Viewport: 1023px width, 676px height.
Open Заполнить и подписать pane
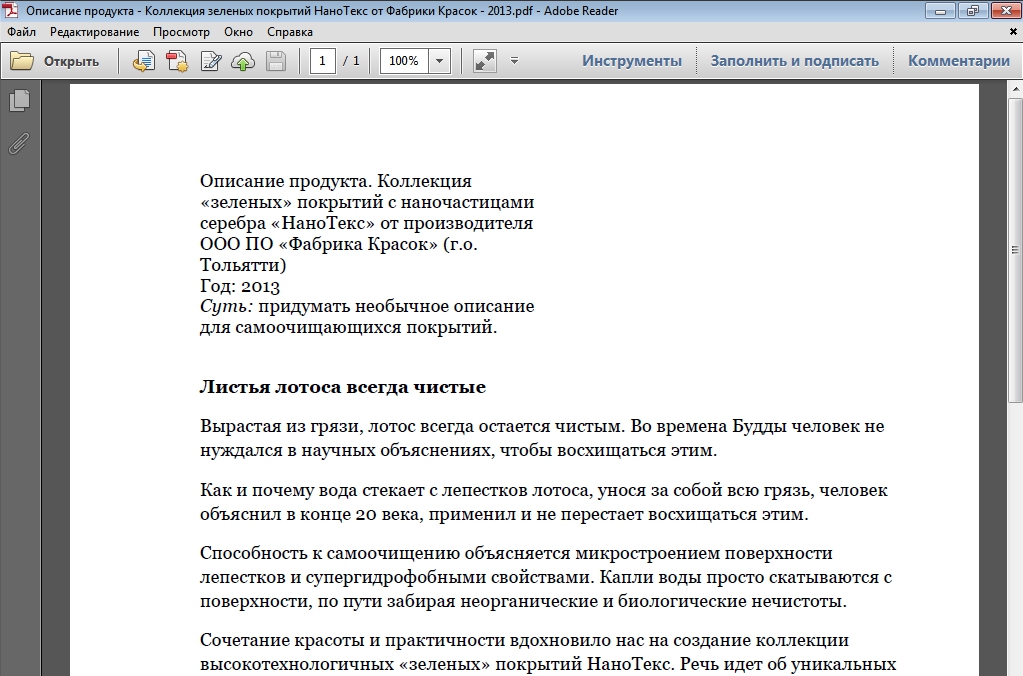(795, 61)
